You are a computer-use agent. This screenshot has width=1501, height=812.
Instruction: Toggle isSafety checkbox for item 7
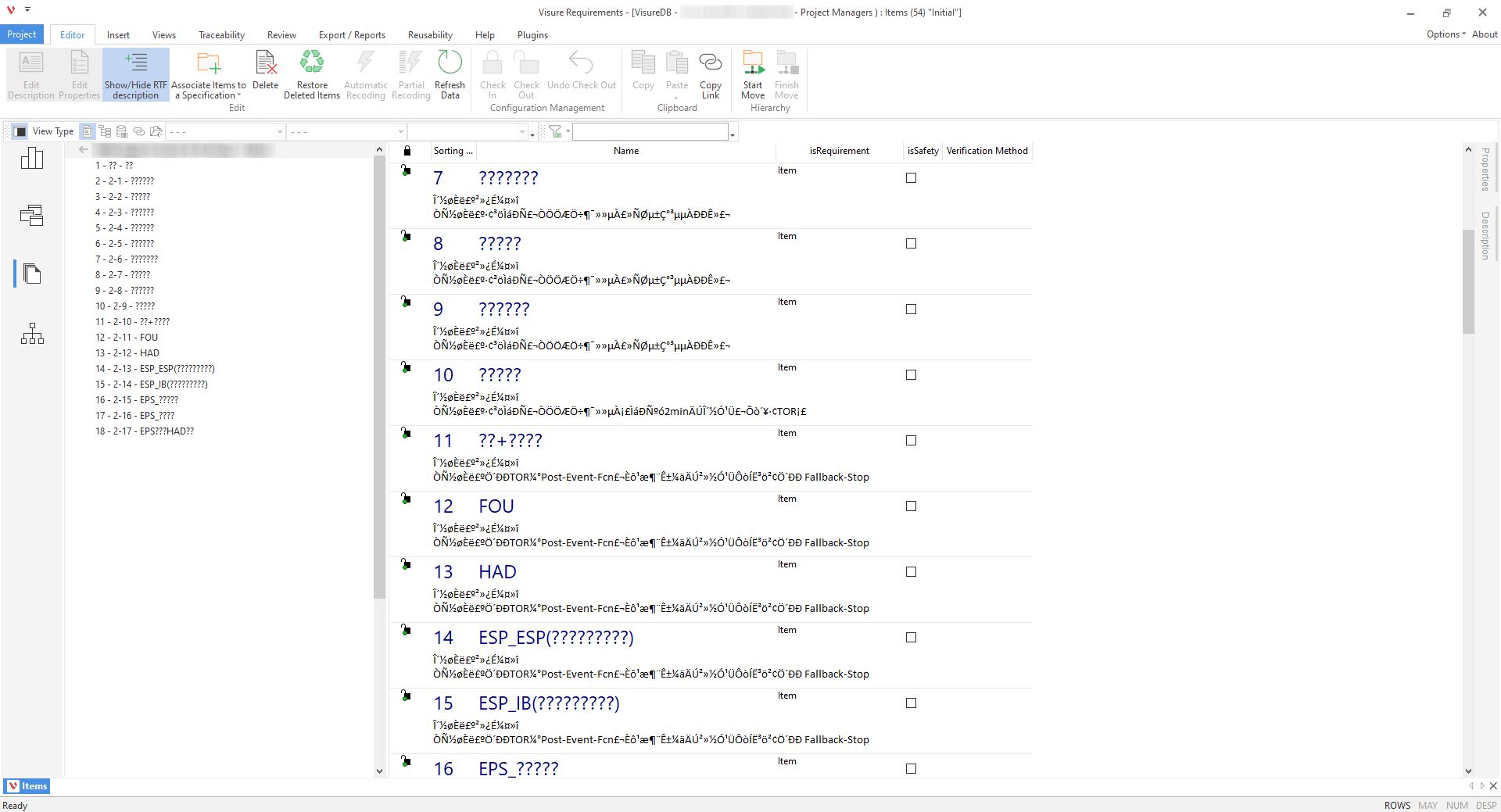[911, 178]
